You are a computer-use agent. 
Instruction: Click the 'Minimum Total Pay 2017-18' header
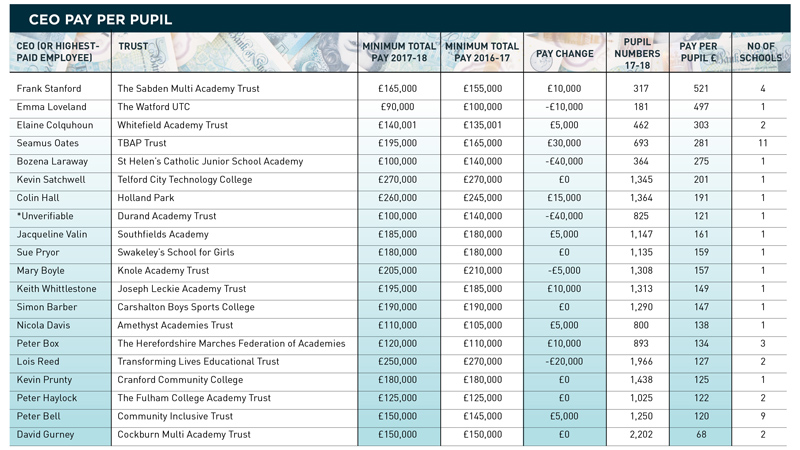click(399, 52)
